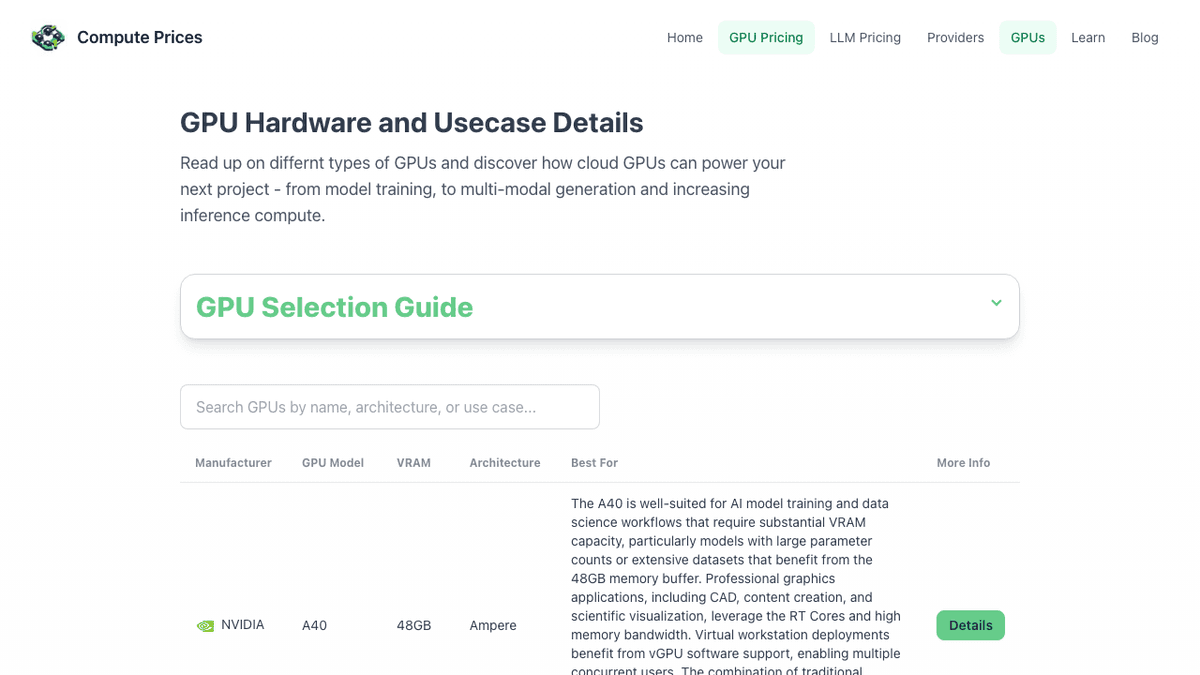
Task: Open the GPU Pricing page
Action: (x=766, y=38)
